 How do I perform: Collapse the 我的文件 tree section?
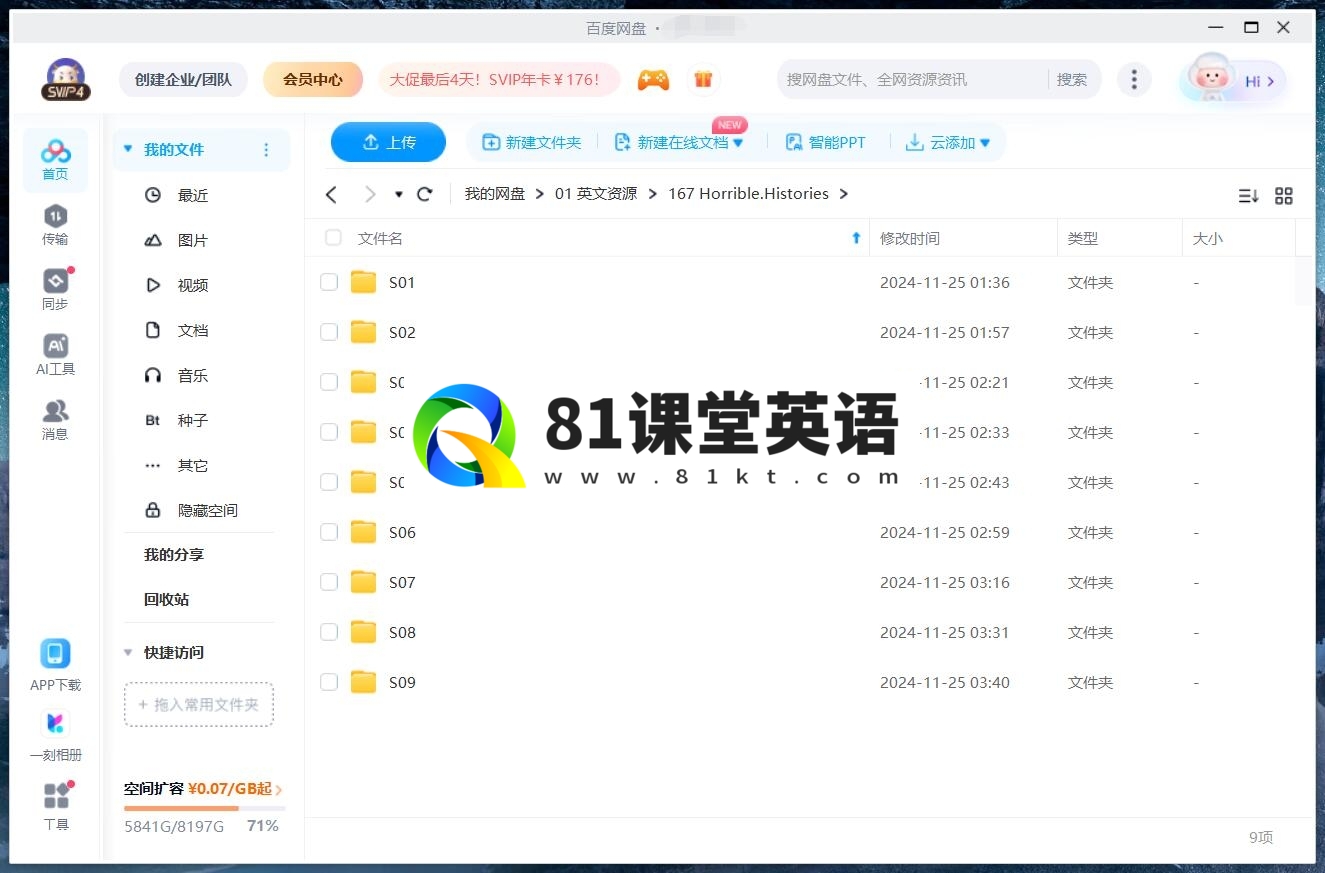click(x=128, y=149)
